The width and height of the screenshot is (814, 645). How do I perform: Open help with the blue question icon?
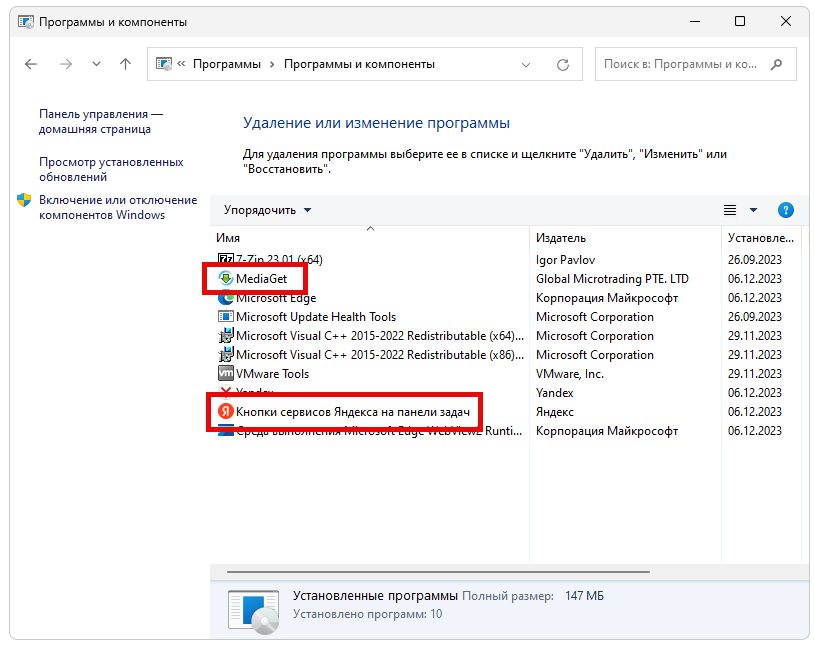pos(785,210)
